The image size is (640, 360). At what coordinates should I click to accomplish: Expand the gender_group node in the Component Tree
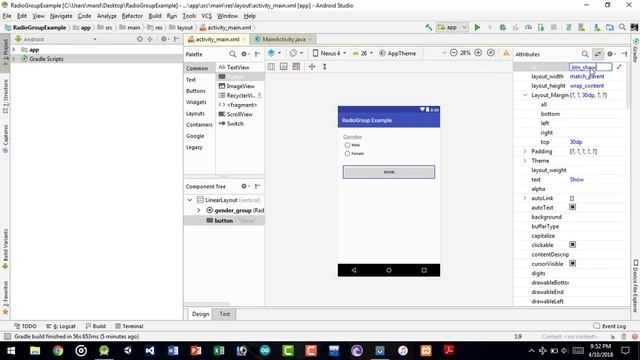199,210
